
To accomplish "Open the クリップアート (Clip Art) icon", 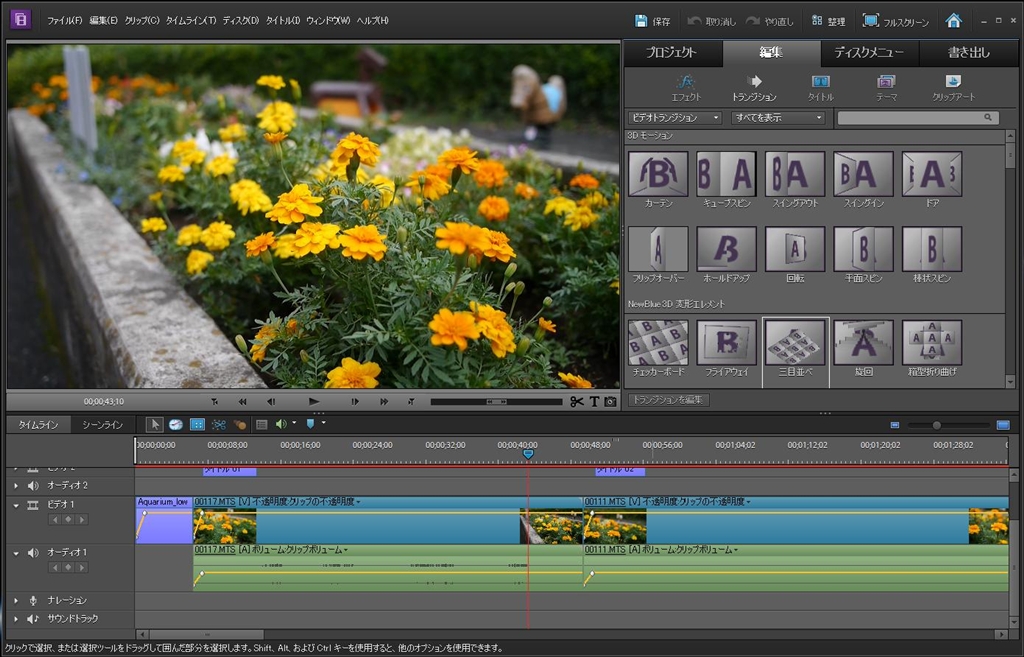I will pos(953,81).
